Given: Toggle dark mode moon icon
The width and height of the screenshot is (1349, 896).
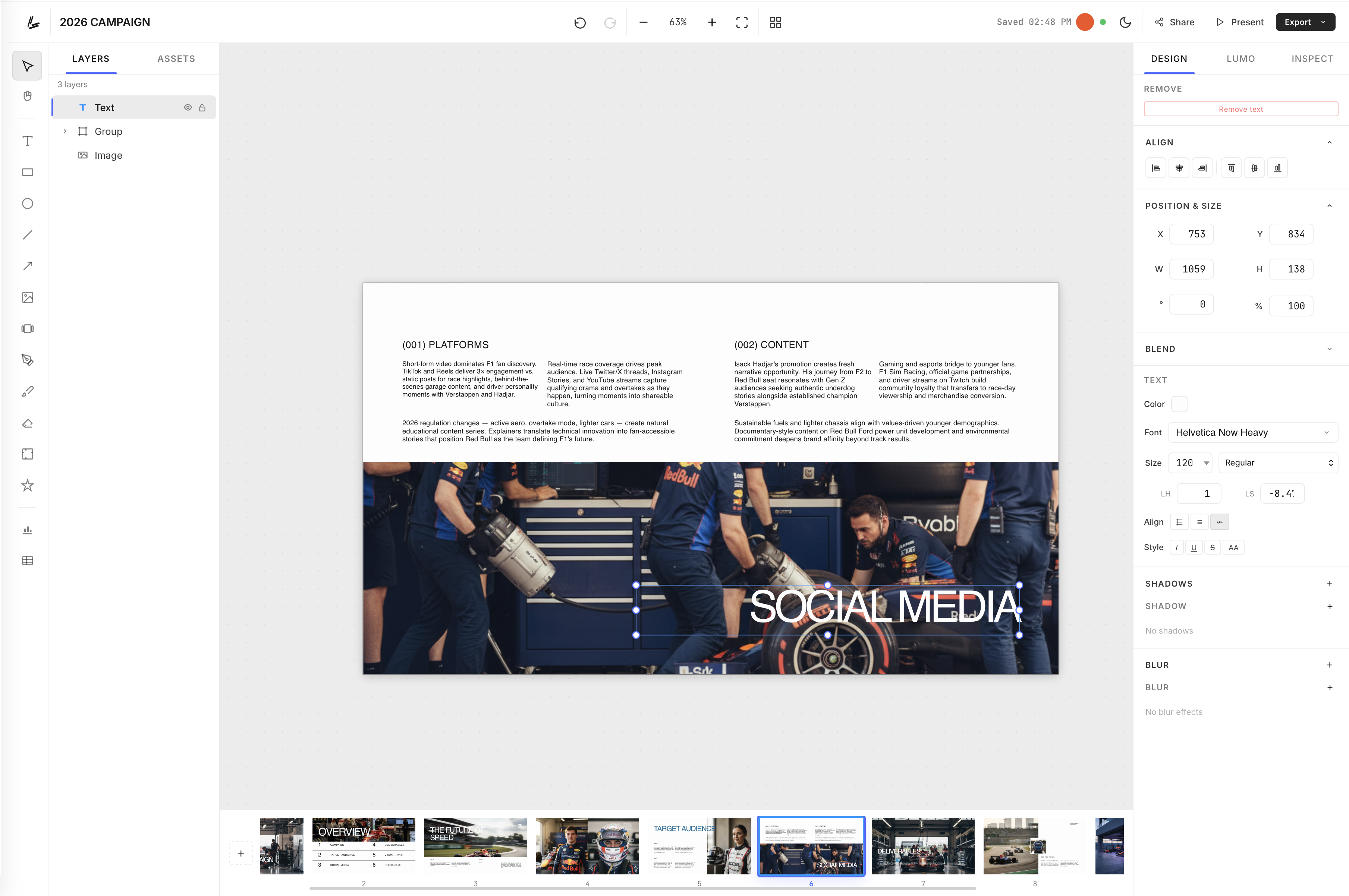Looking at the screenshot, I should (1126, 22).
